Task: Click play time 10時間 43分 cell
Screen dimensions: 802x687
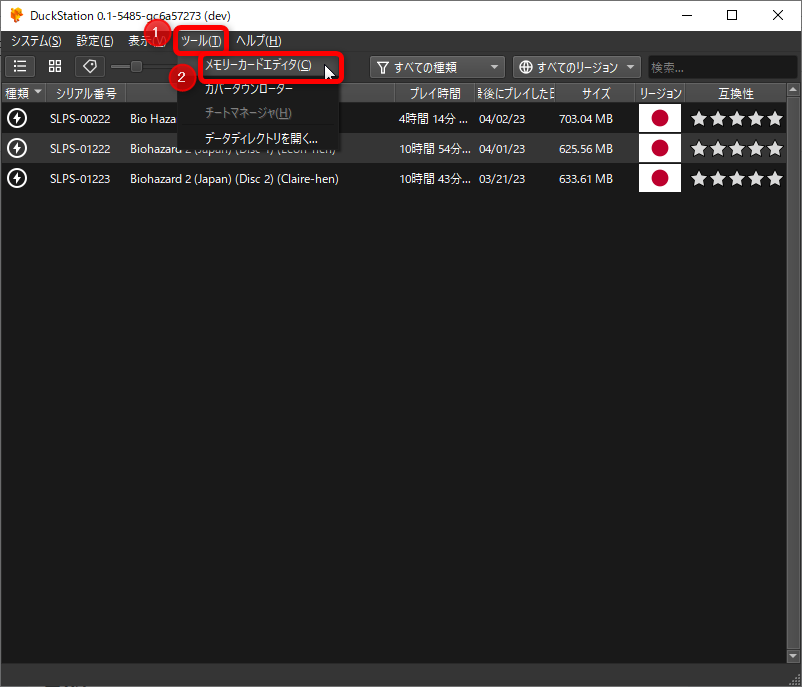Action: pyautogui.click(x=435, y=179)
